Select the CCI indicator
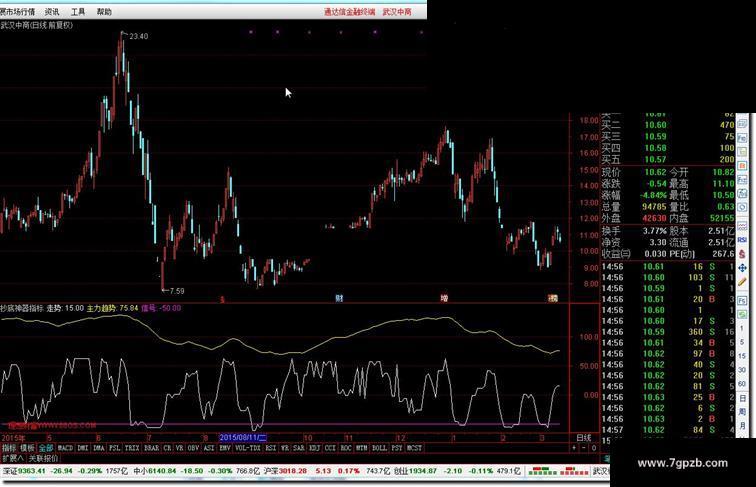This screenshot has height=487, width=756. pos(330,448)
